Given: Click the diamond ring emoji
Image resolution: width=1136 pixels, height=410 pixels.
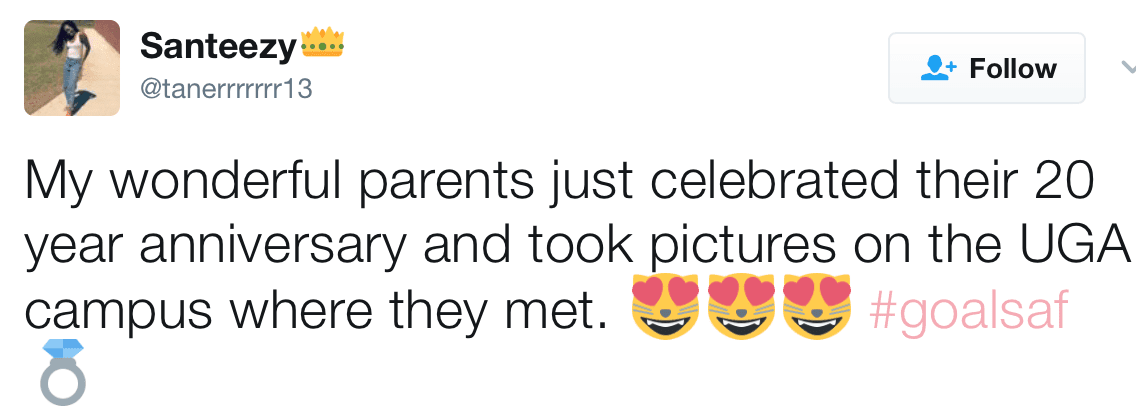Looking at the screenshot, I should (62, 372).
